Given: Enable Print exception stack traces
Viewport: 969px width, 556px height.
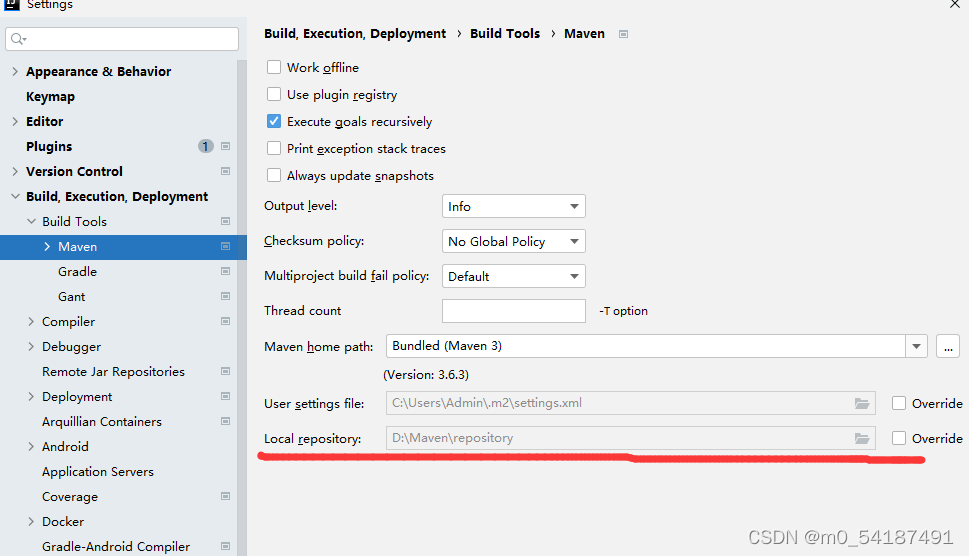Looking at the screenshot, I should (274, 148).
